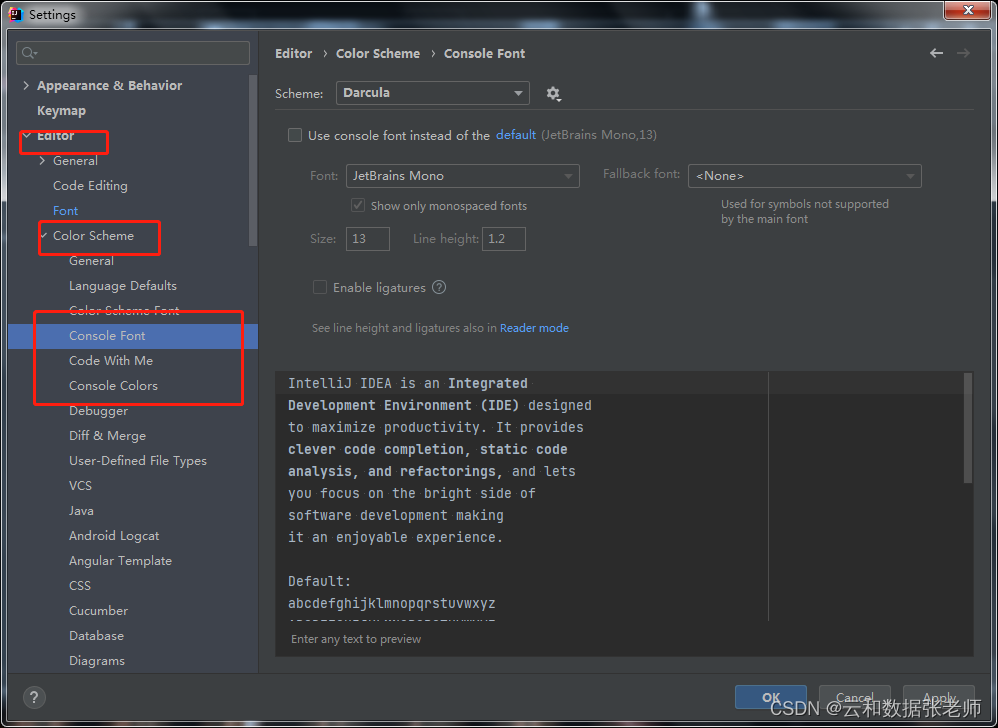Select Android Logcat item

115,536
